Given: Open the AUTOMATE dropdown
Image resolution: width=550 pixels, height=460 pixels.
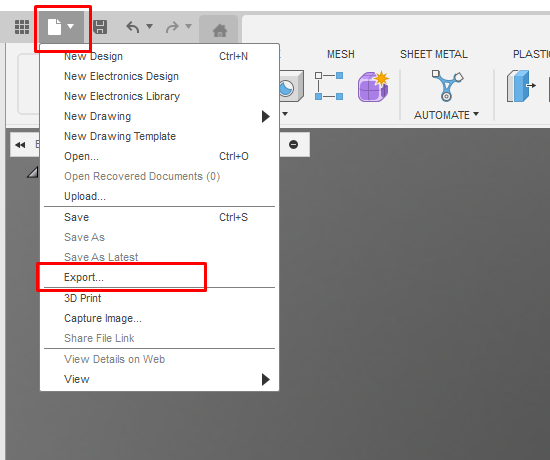Looking at the screenshot, I should (x=446, y=115).
